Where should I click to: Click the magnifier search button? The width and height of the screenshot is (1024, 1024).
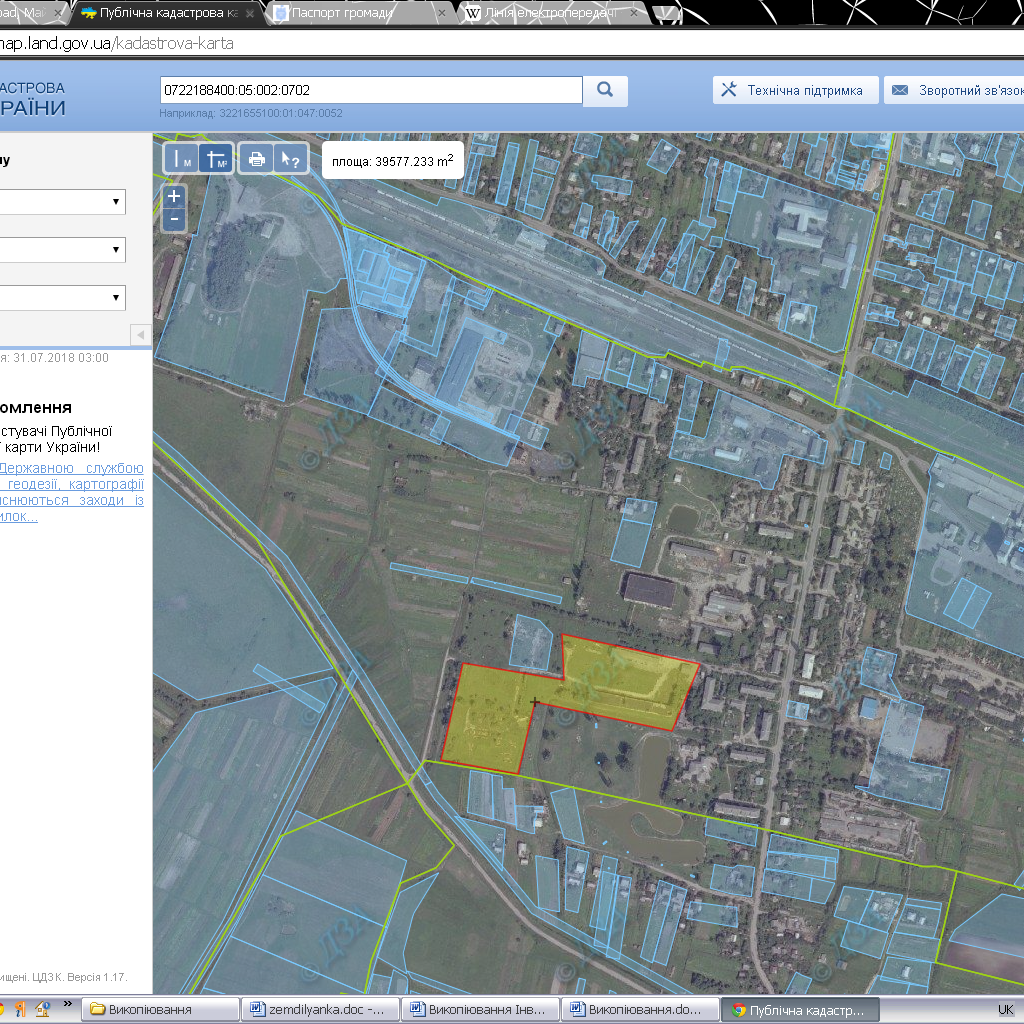tap(605, 90)
